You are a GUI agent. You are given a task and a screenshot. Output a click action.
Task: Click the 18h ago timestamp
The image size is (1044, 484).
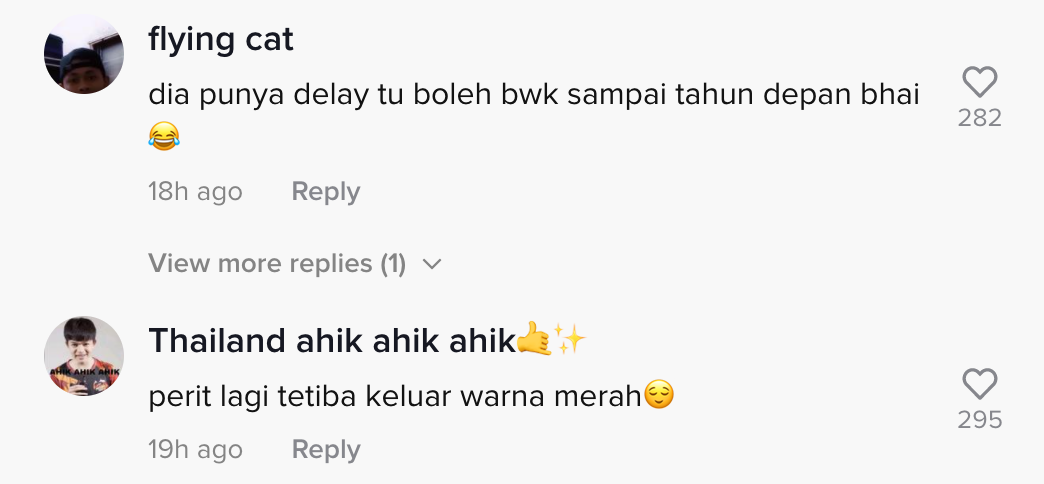[x=195, y=192]
